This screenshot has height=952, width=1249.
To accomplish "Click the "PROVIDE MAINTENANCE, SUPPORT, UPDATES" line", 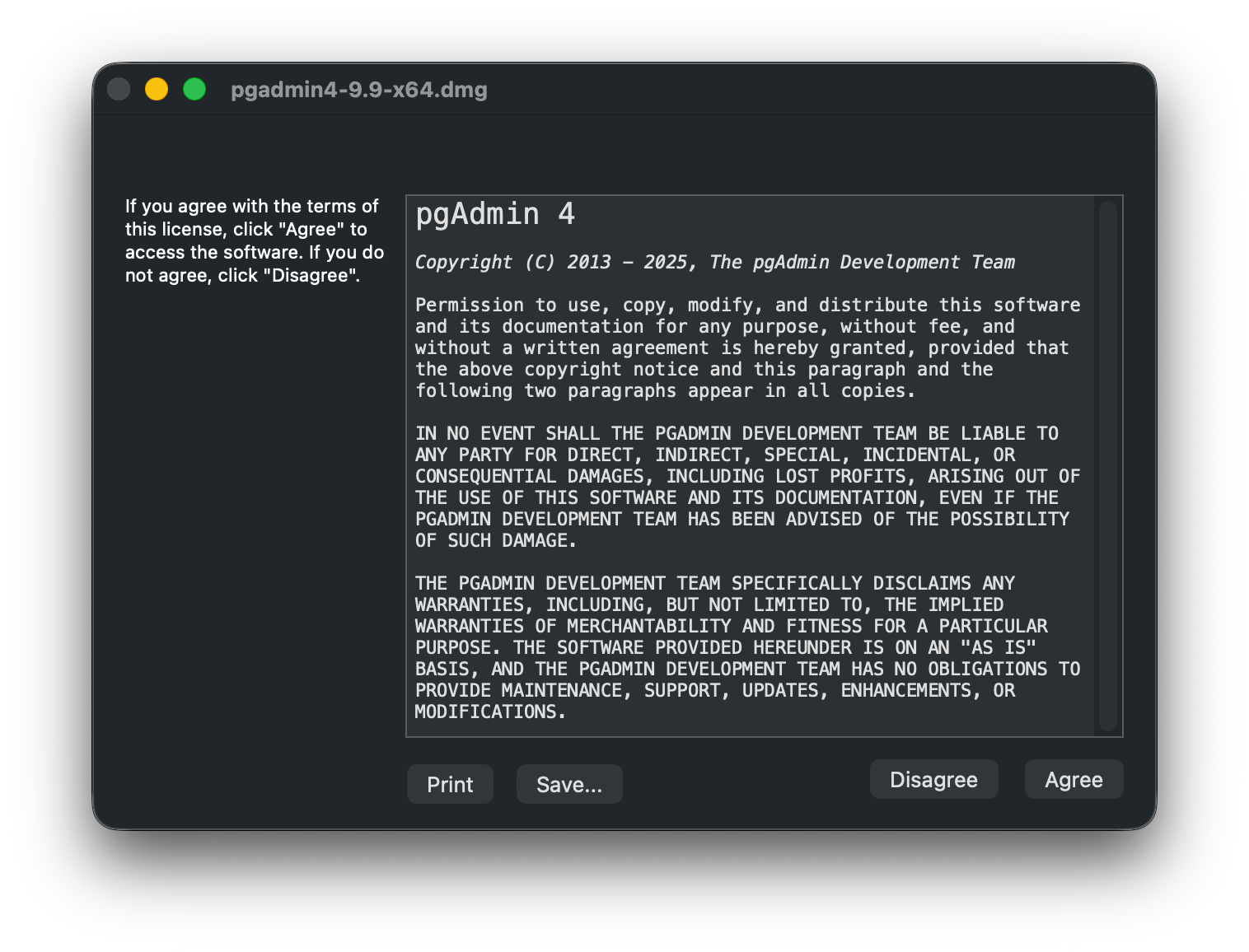I will pyautogui.click(x=714, y=690).
